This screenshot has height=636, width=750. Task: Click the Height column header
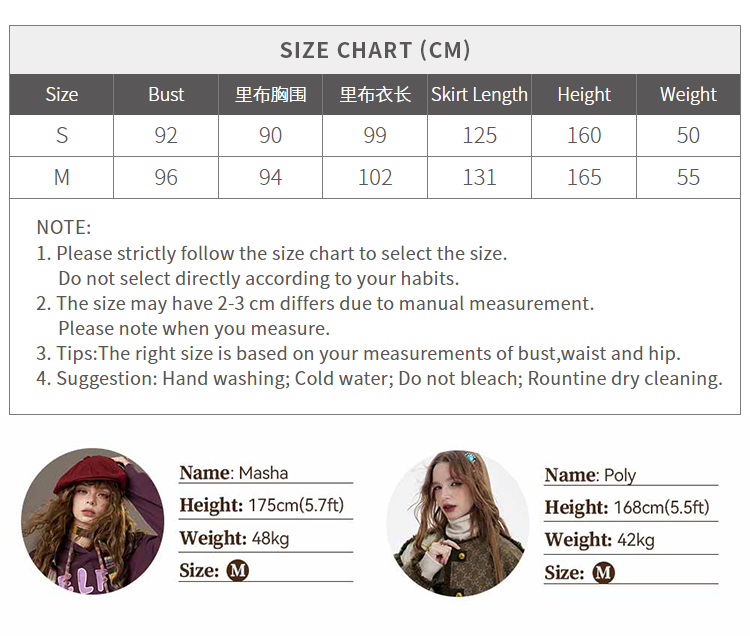(584, 94)
